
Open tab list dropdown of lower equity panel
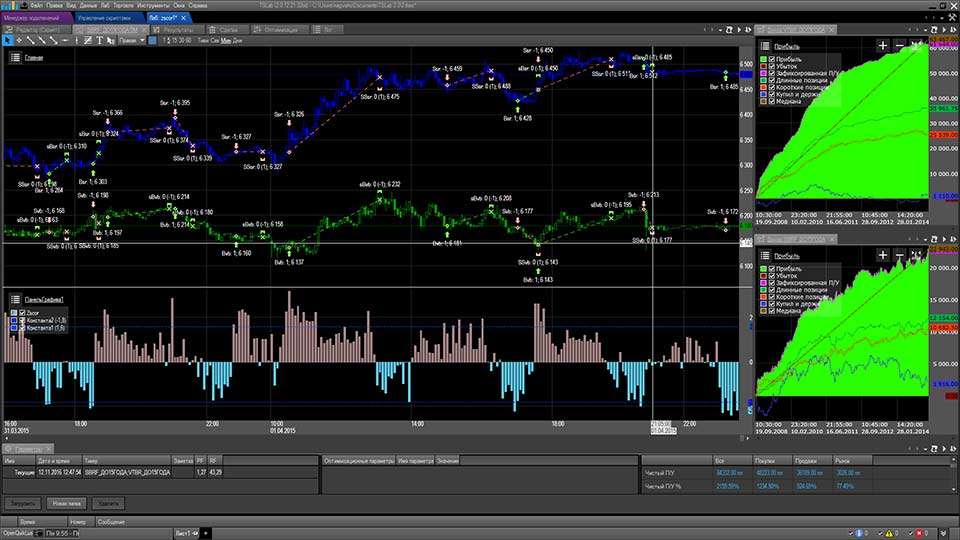click(925, 239)
